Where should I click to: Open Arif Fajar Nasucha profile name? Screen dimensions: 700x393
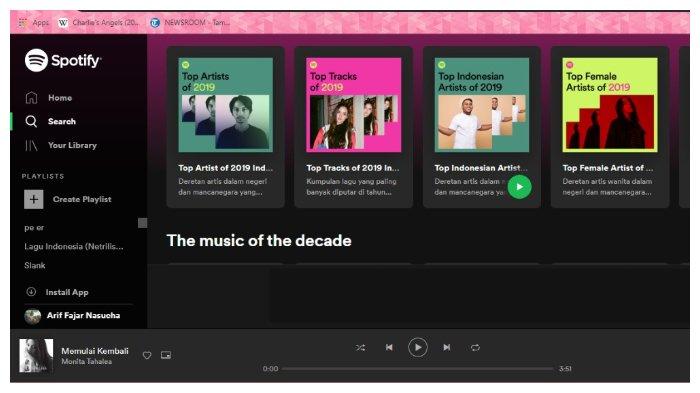click(x=83, y=315)
